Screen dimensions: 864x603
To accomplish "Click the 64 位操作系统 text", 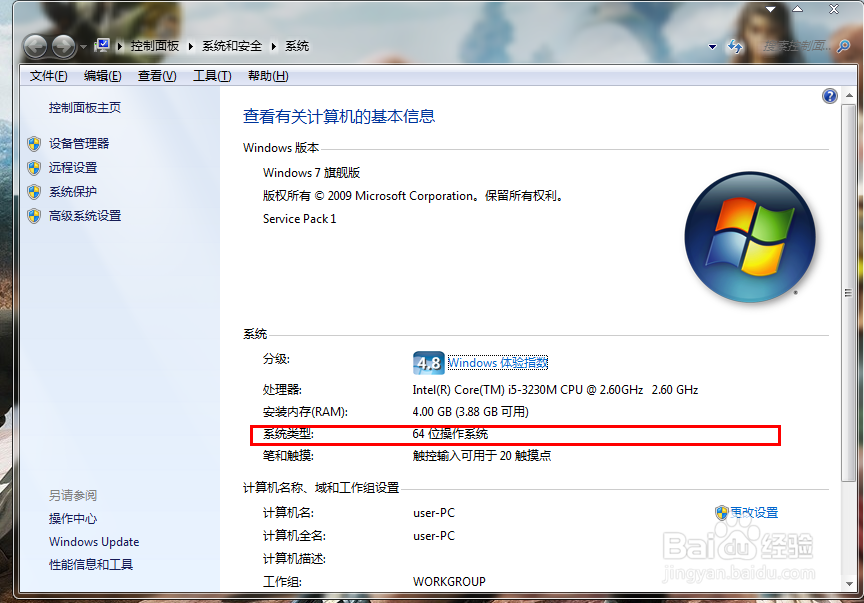I will point(450,434).
